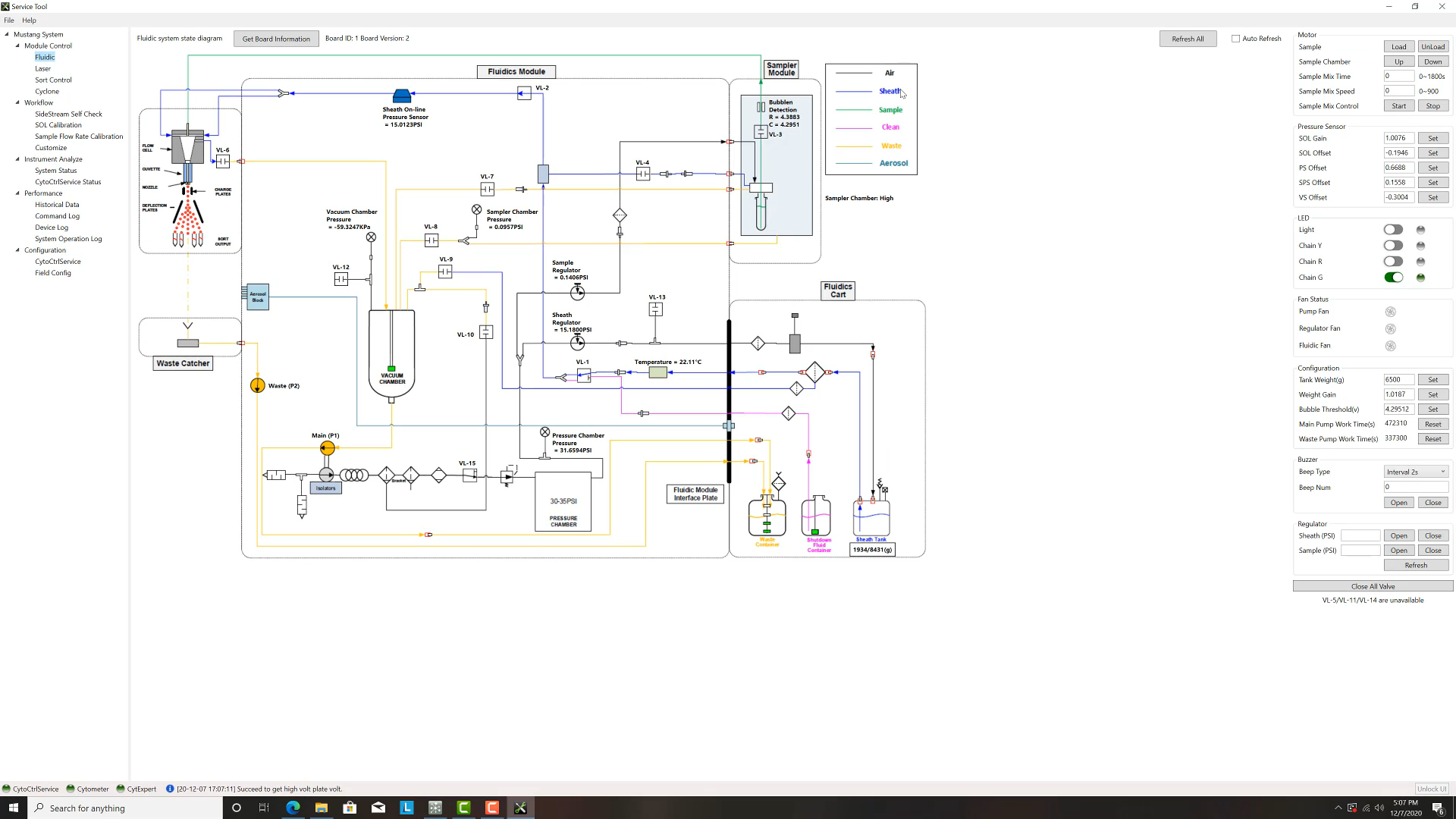Turn on the Chain R LED switch
The height and width of the screenshot is (819, 1456).
tap(1393, 262)
